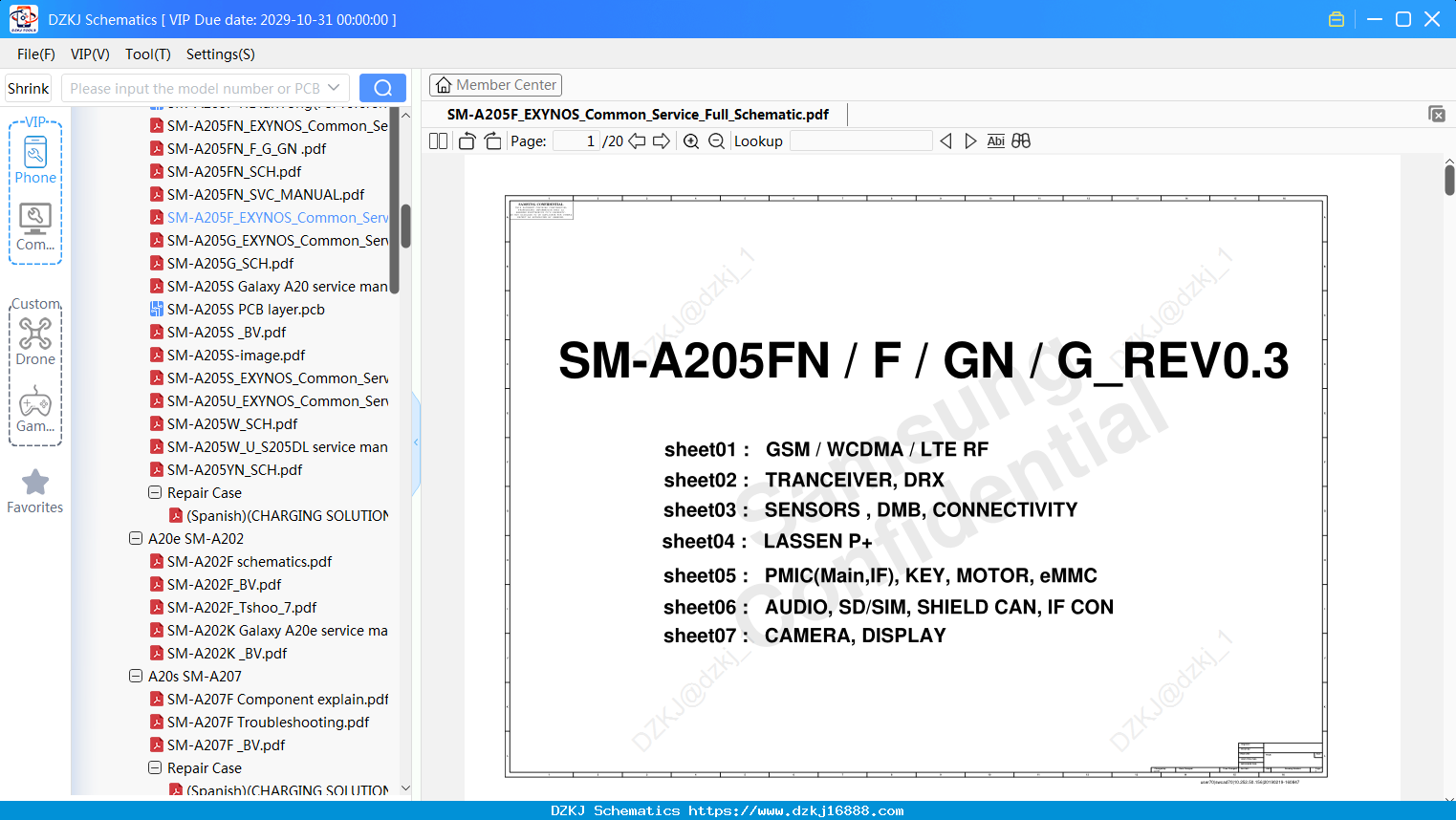The width and height of the screenshot is (1456, 820).
Task: Open SM-A205G_EXYNOS_Common_Serv file
Action: pos(269,241)
